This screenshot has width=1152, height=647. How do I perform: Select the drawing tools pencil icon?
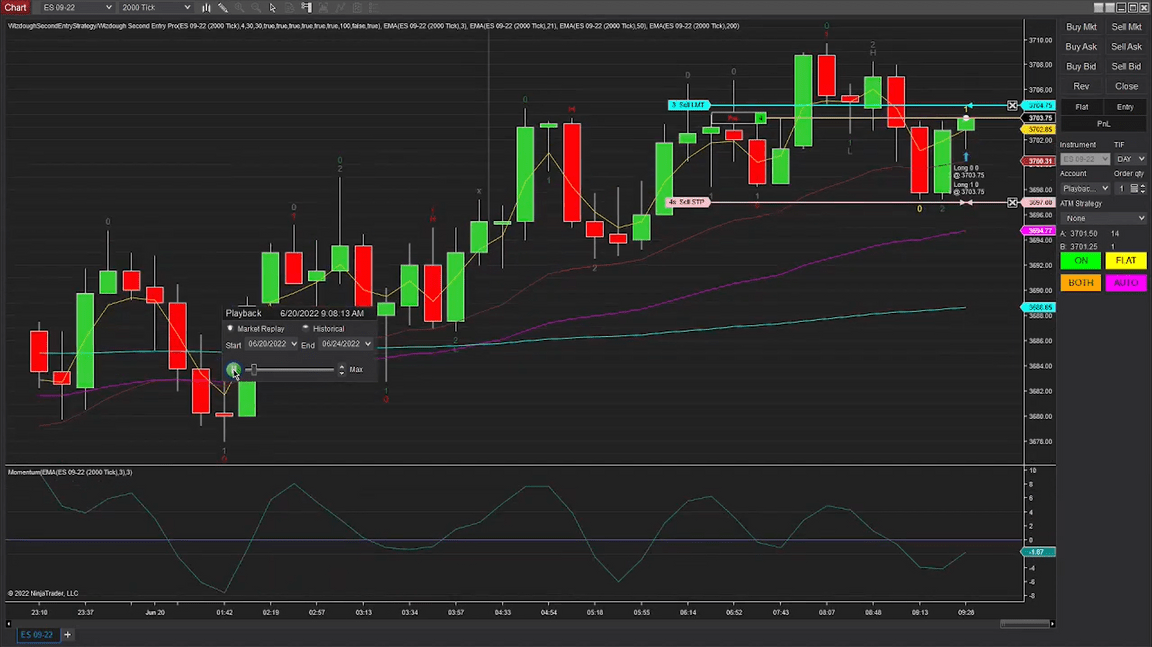[x=223, y=7]
